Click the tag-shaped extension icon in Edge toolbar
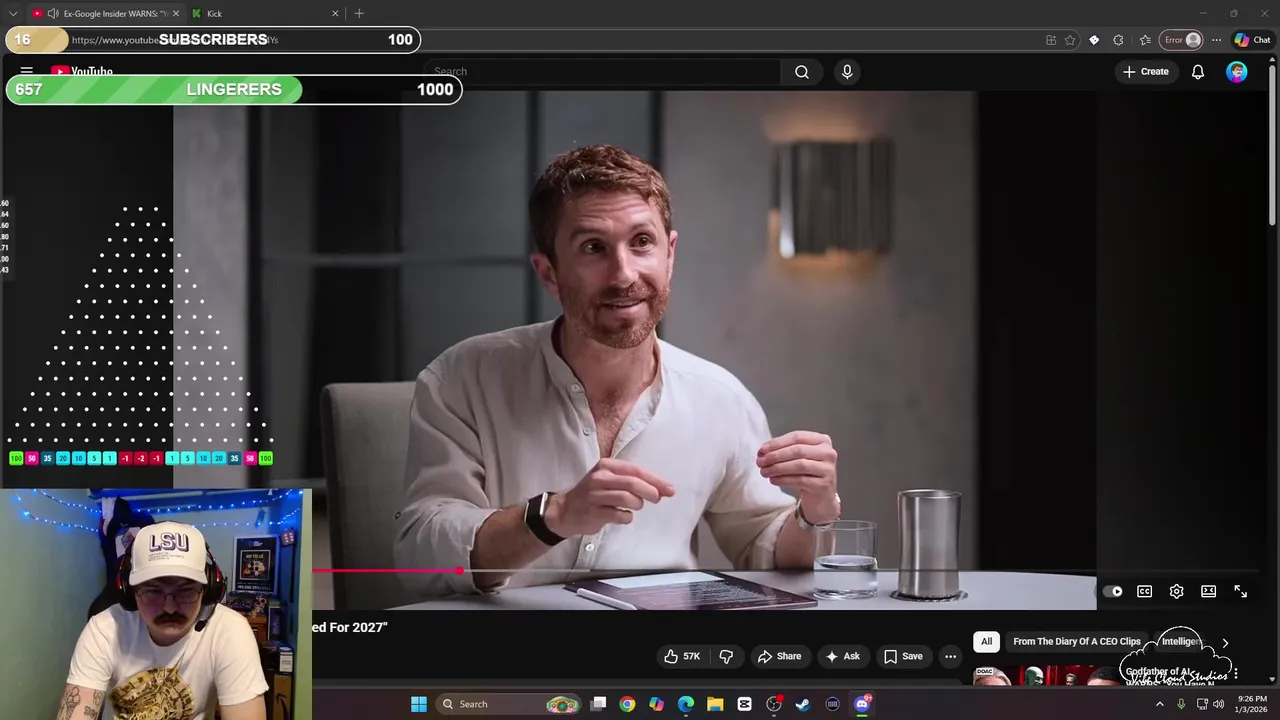 tap(1094, 40)
